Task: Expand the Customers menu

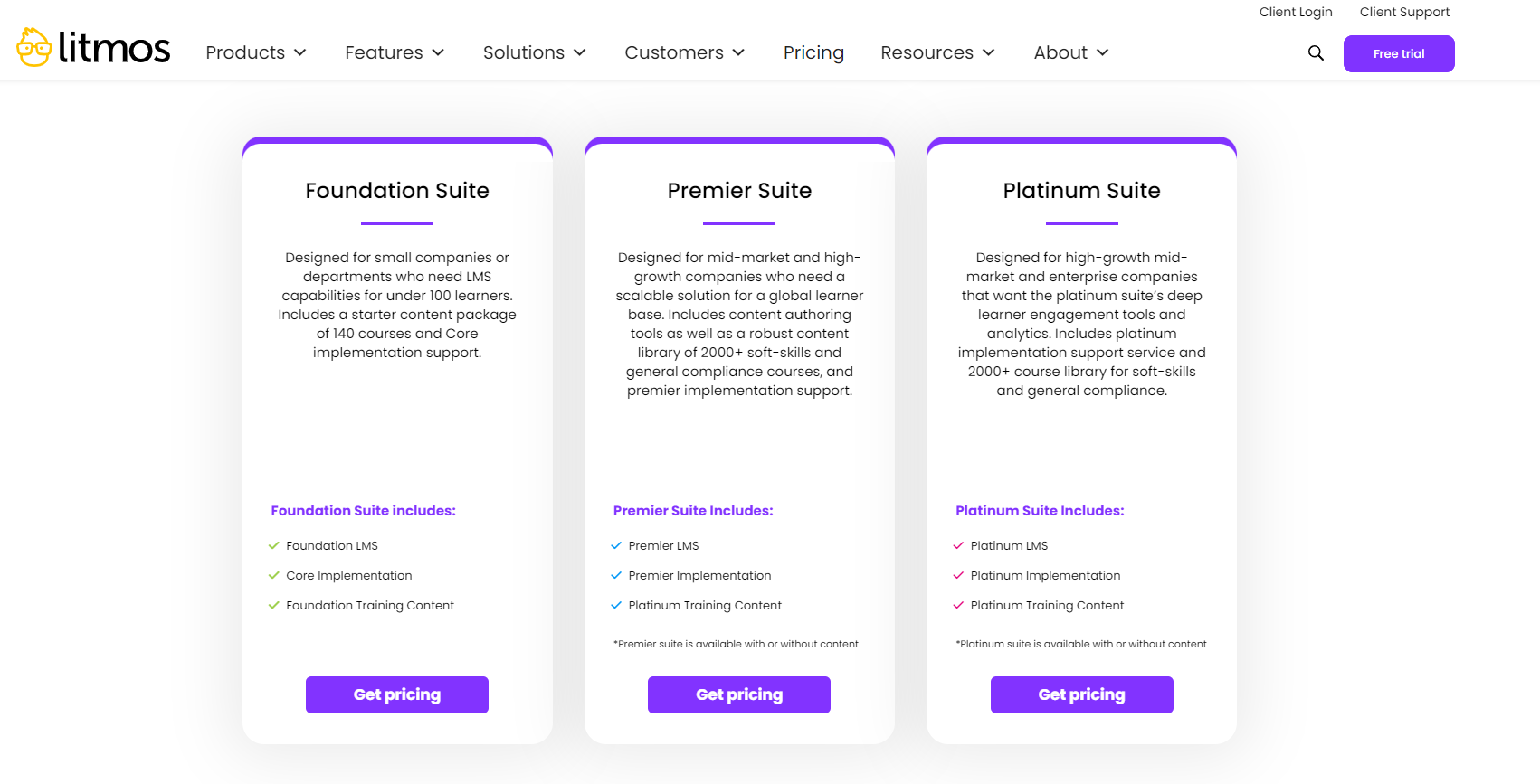Action: [685, 52]
